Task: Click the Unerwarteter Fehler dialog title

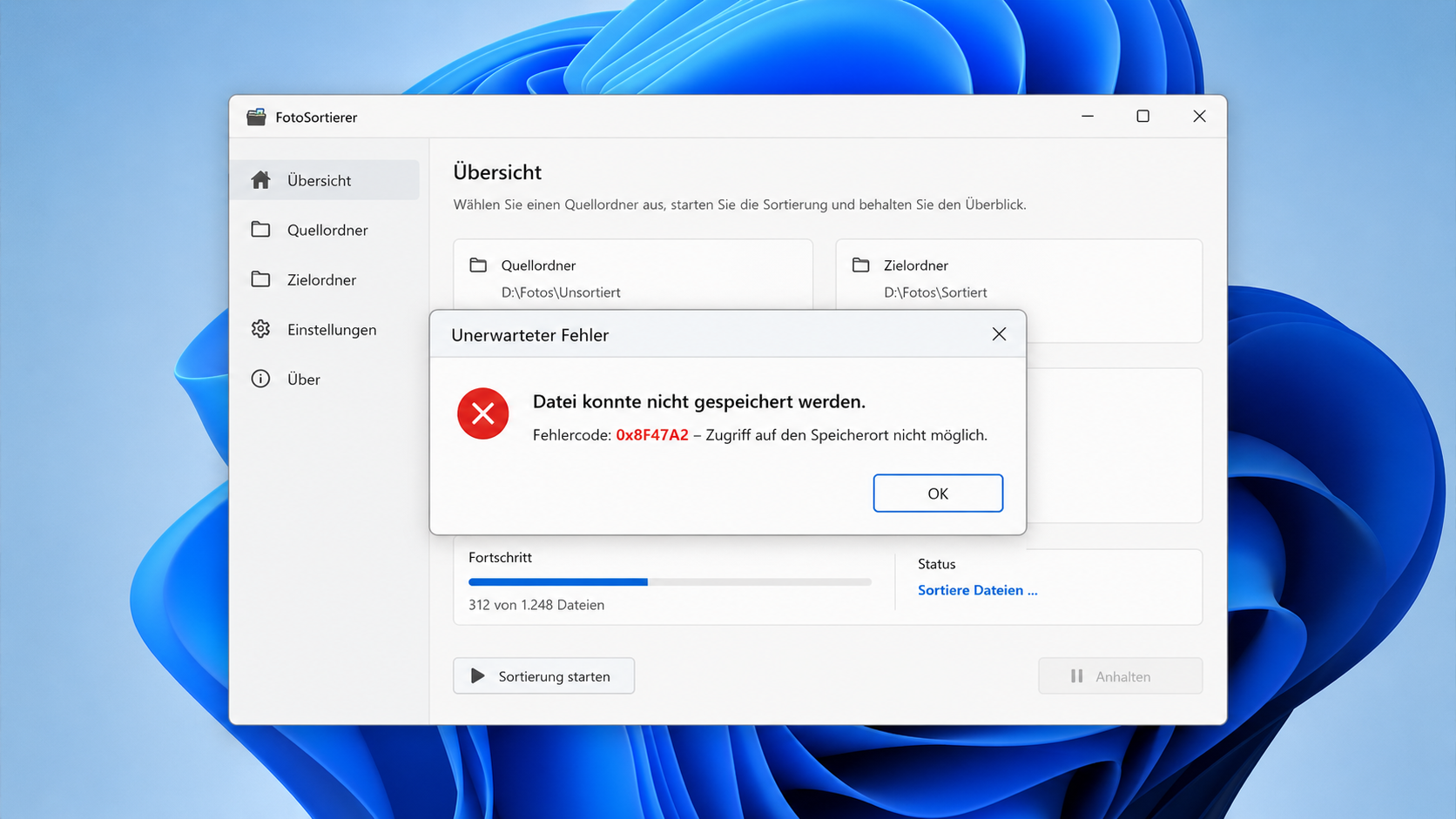Action: coord(529,335)
